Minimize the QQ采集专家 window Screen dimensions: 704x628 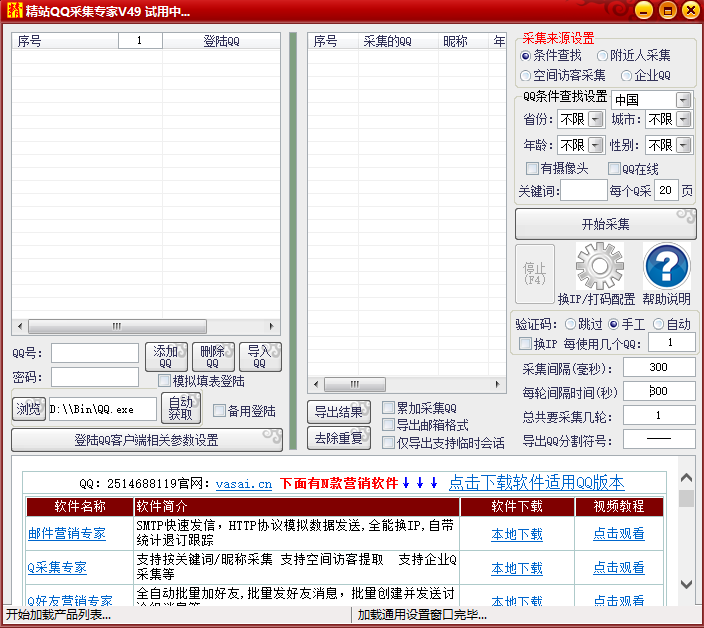[643, 11]
